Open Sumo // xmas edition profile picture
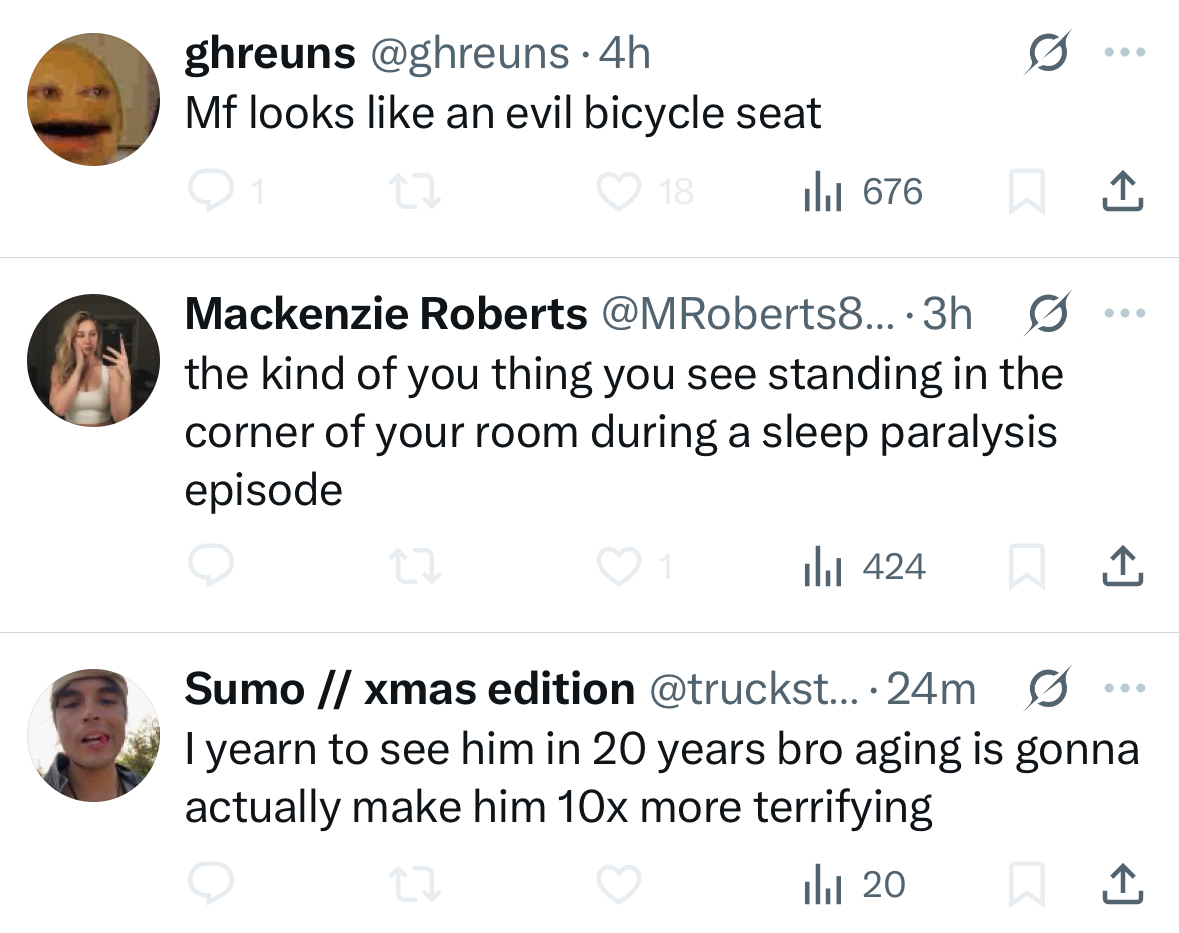1179x933 pixels. point(93,735)
